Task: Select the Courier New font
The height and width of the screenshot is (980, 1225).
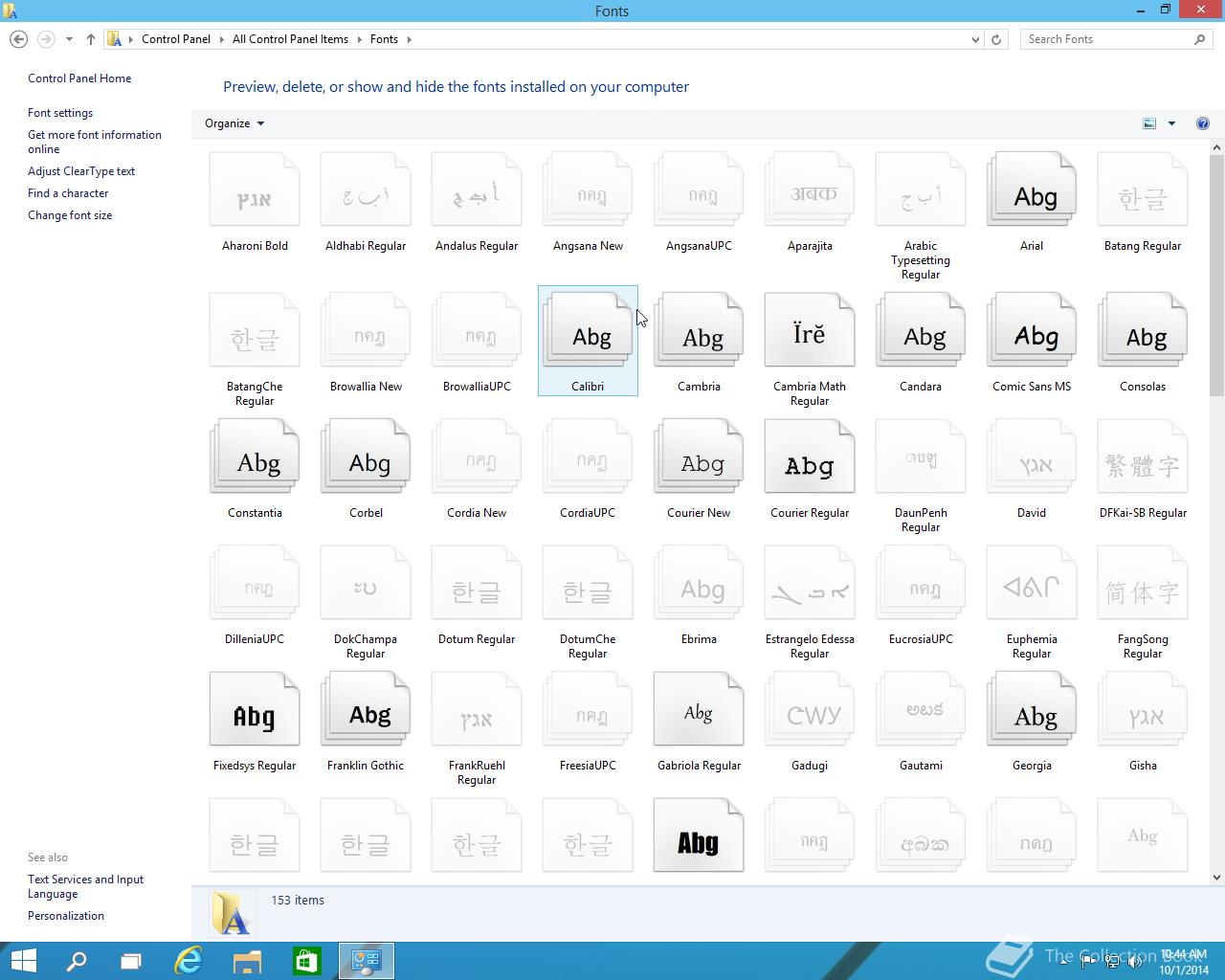Action: point(699,457)
